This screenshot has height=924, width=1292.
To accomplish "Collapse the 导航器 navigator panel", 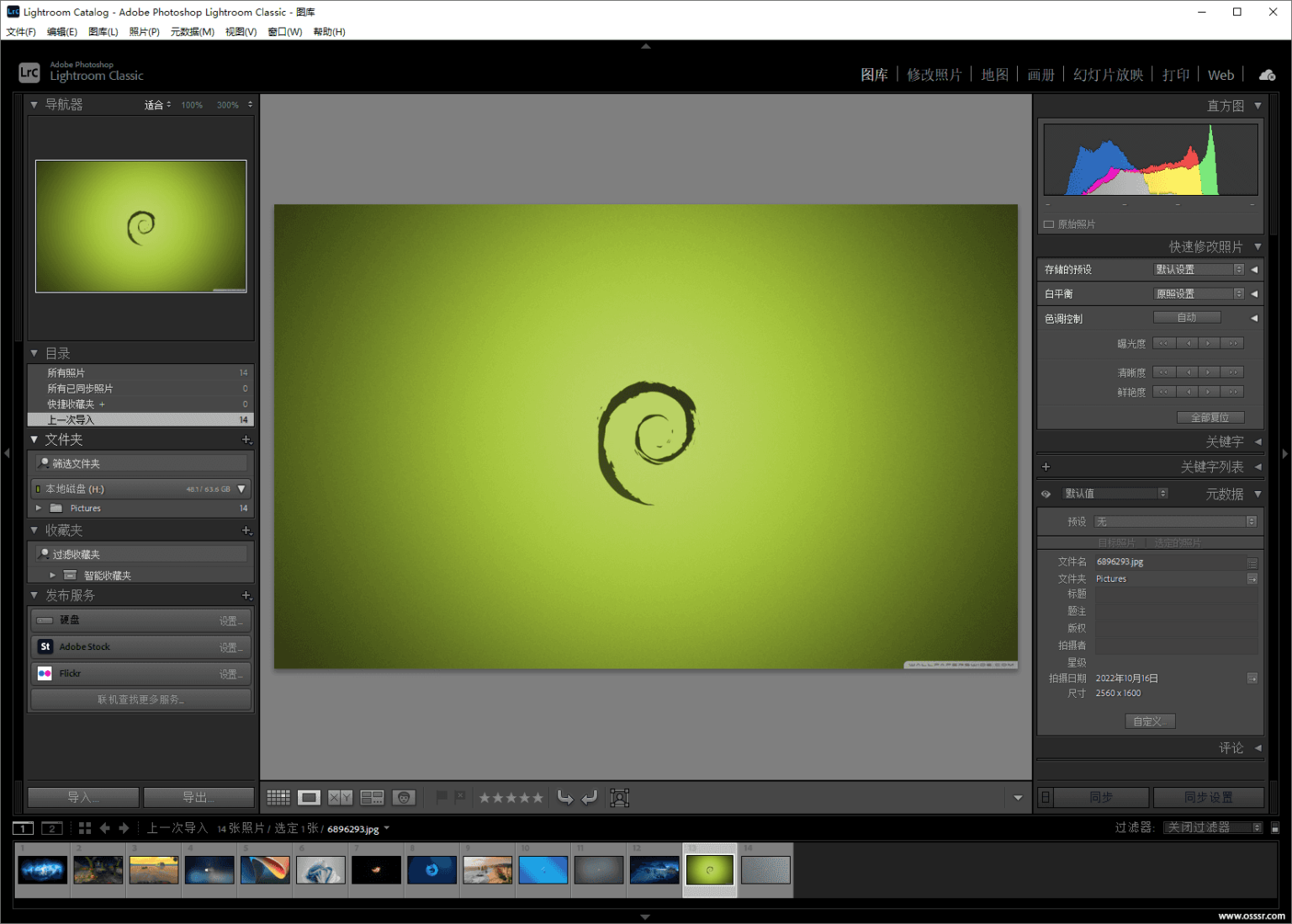I will click(x=34, y=104).
